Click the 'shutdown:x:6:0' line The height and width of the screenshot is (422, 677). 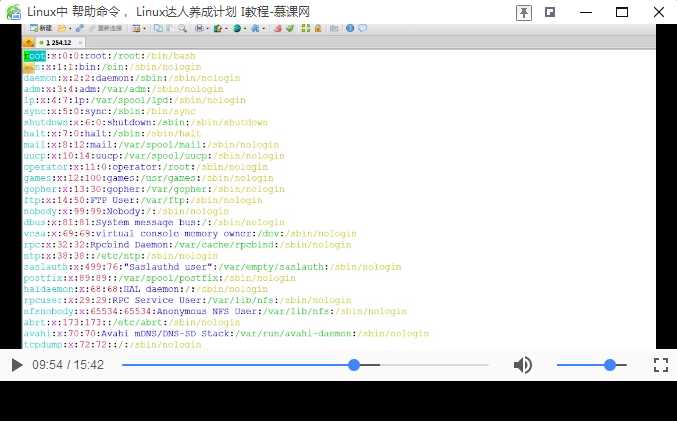click(146, 123)
